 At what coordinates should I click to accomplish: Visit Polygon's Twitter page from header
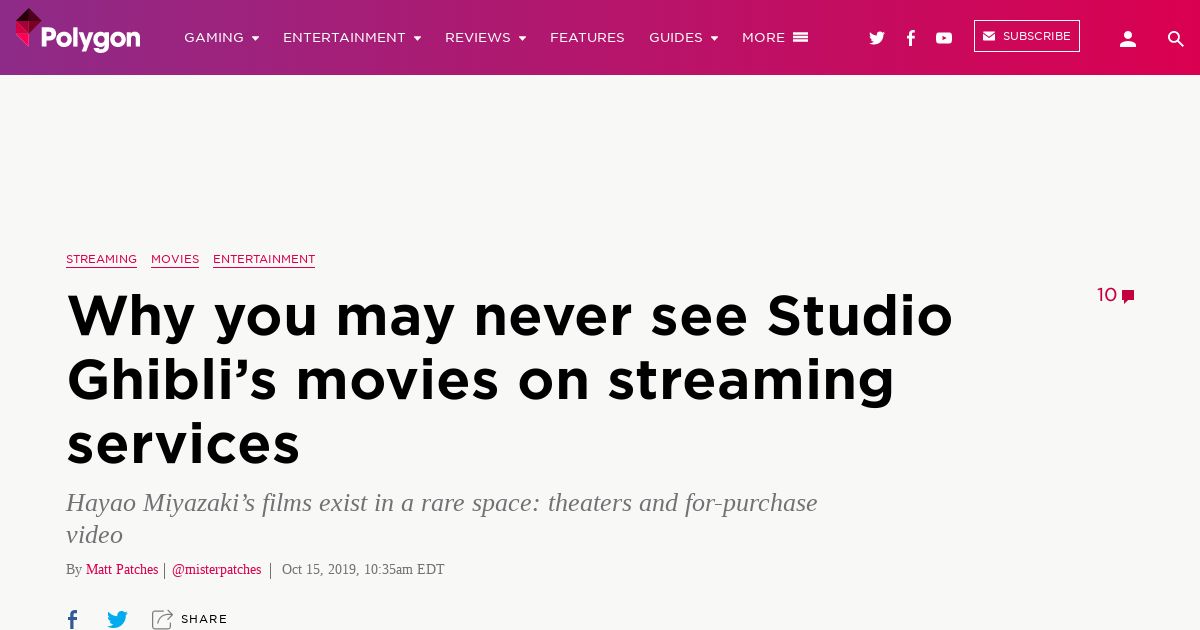877,38
